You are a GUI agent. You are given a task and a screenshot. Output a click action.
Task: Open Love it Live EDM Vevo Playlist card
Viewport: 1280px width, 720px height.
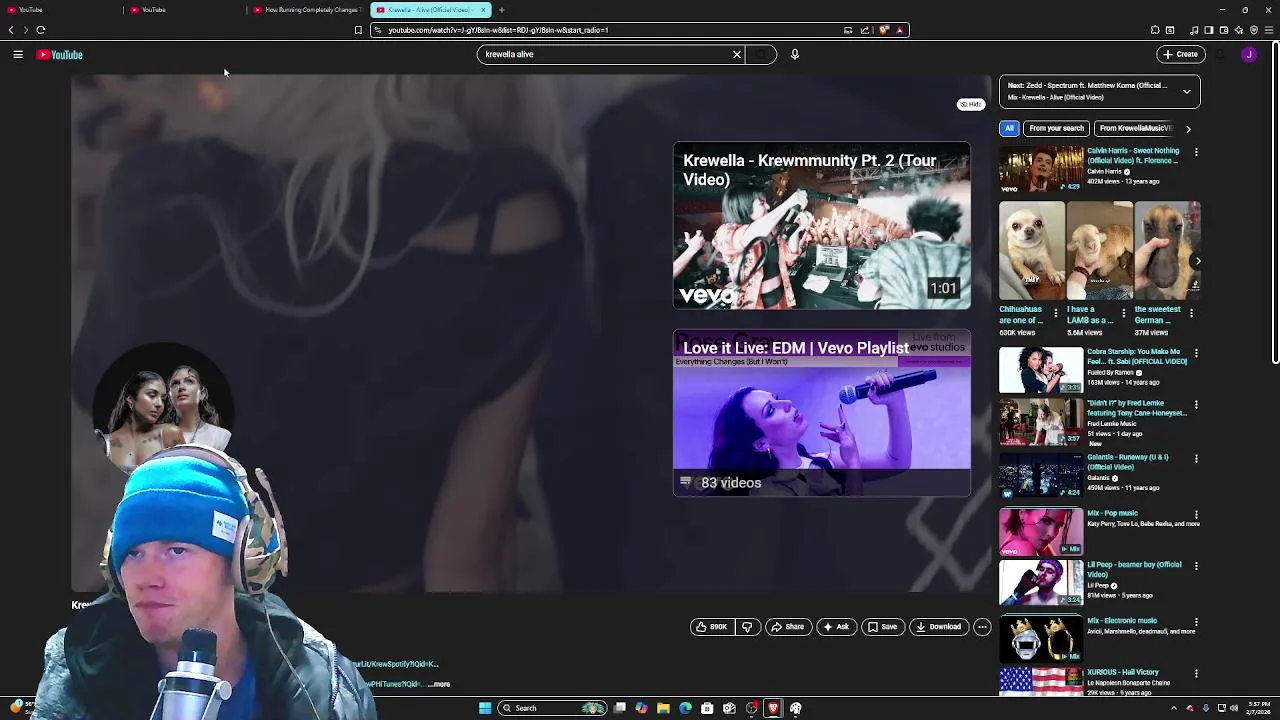[x=822, y=413]
